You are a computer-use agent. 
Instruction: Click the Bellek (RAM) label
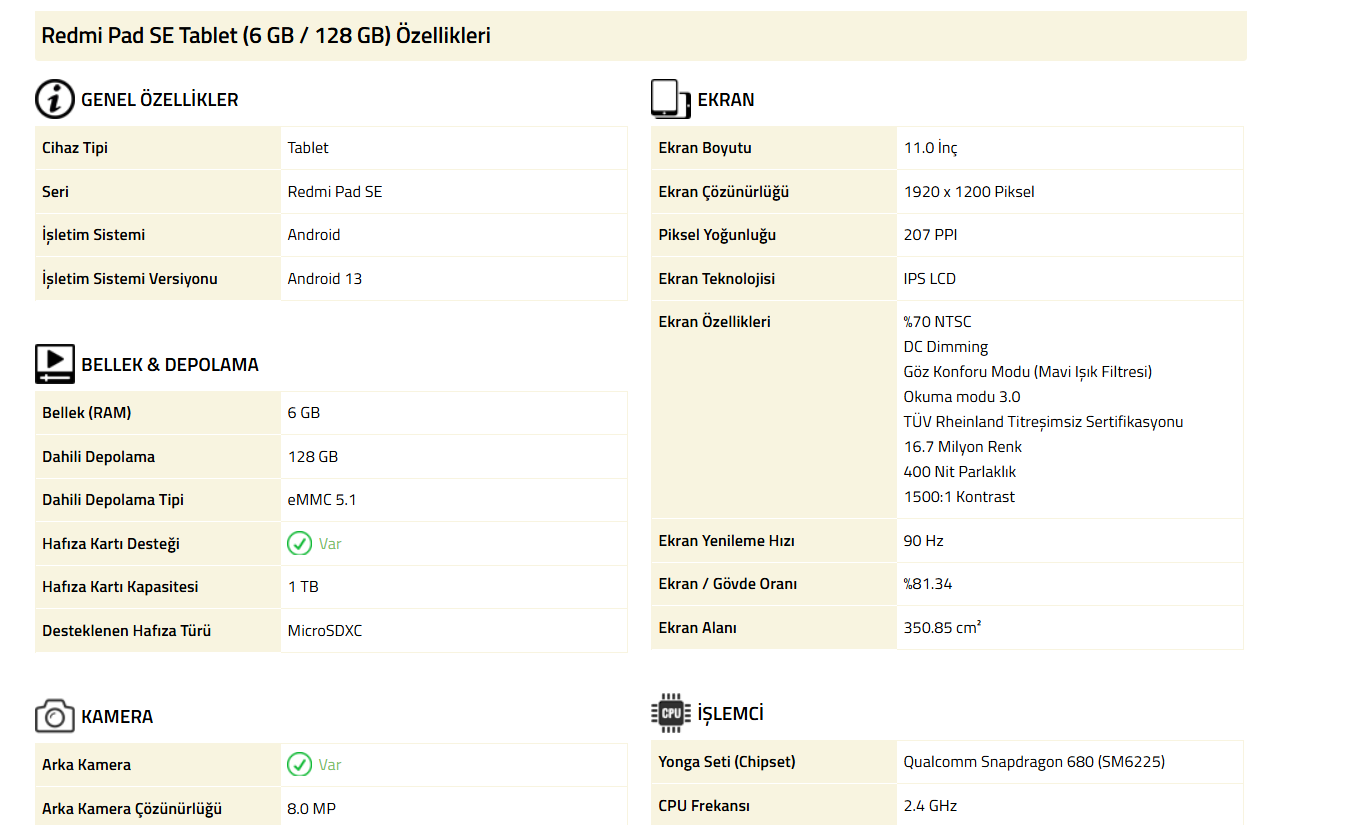87,413
